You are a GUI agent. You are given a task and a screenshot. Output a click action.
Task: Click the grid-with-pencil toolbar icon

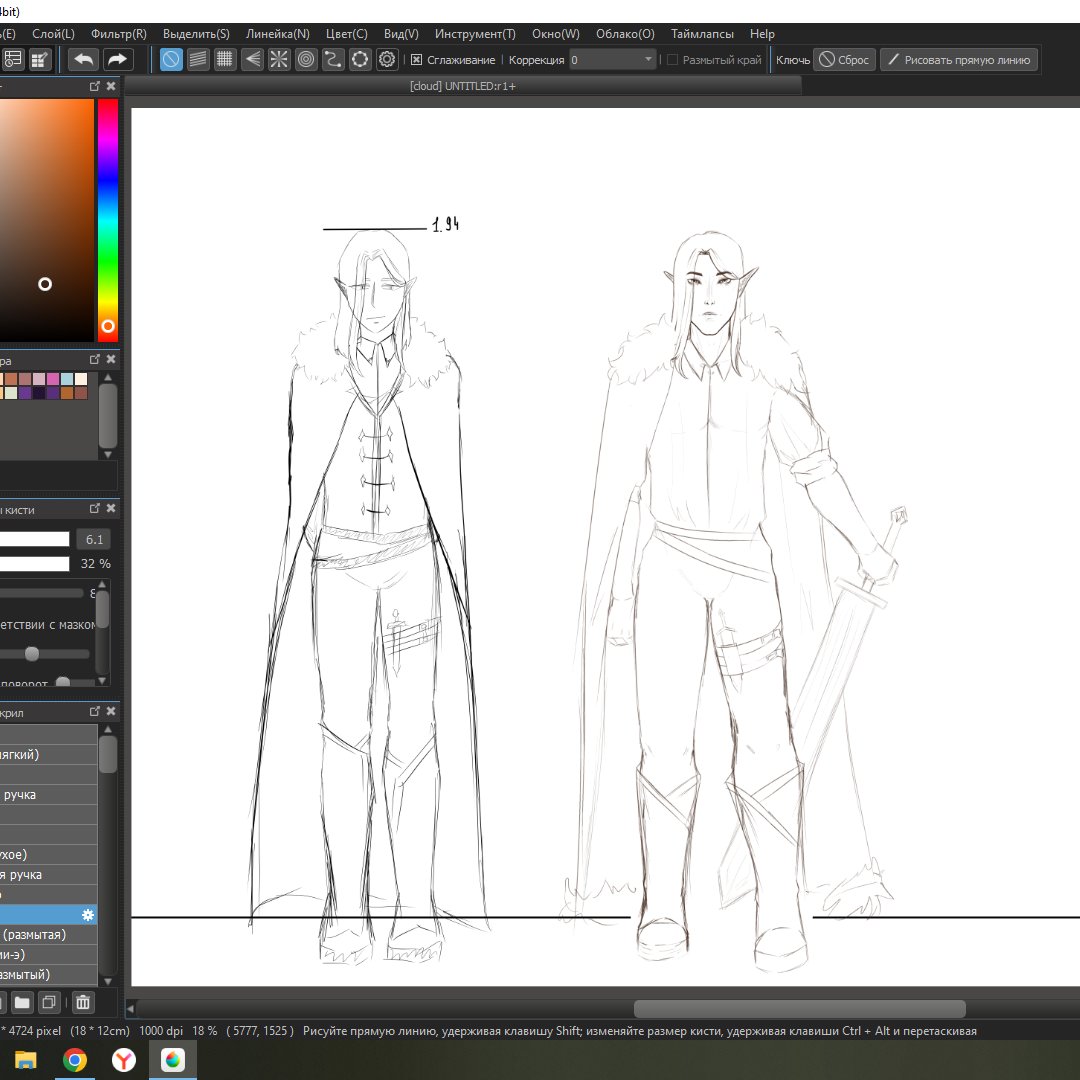pyautogui.click(x=40, y=60)
